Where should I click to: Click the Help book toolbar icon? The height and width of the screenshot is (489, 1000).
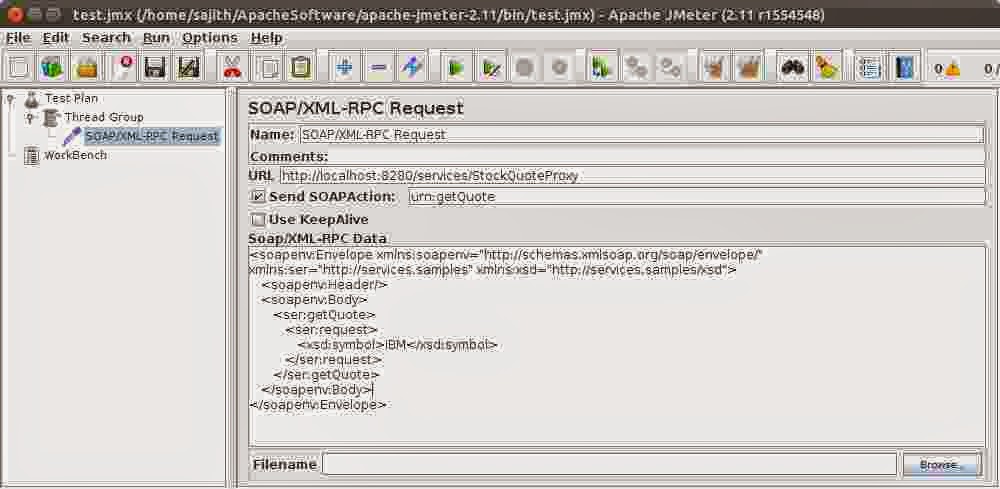coord(904,66)
